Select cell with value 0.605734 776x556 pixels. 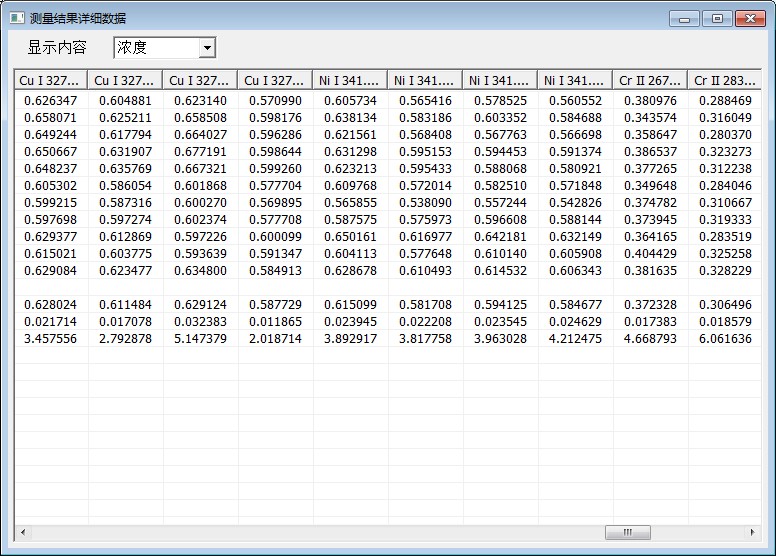[x=350, y=101]
